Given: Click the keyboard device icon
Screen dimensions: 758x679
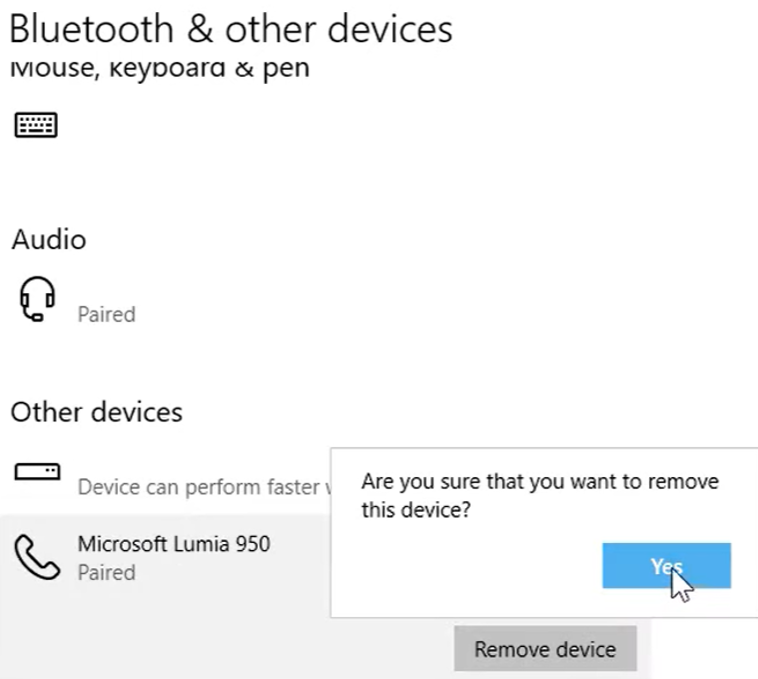Looking at the screenshot, I should (x=35, y=125).
